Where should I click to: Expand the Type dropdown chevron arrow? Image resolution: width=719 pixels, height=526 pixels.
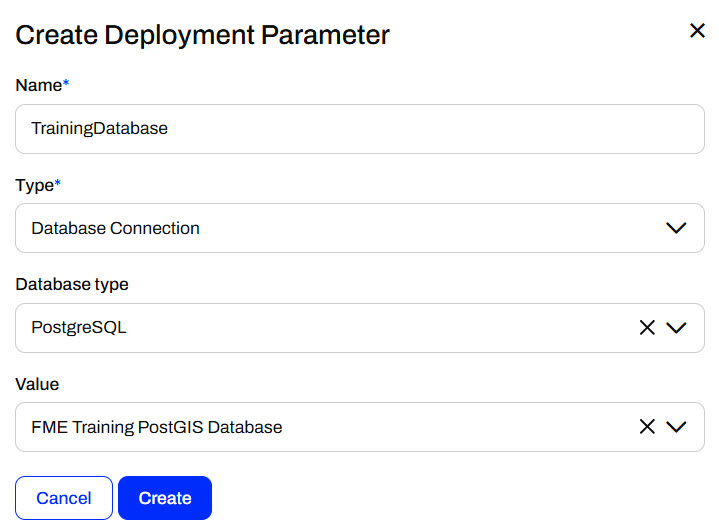676,228
